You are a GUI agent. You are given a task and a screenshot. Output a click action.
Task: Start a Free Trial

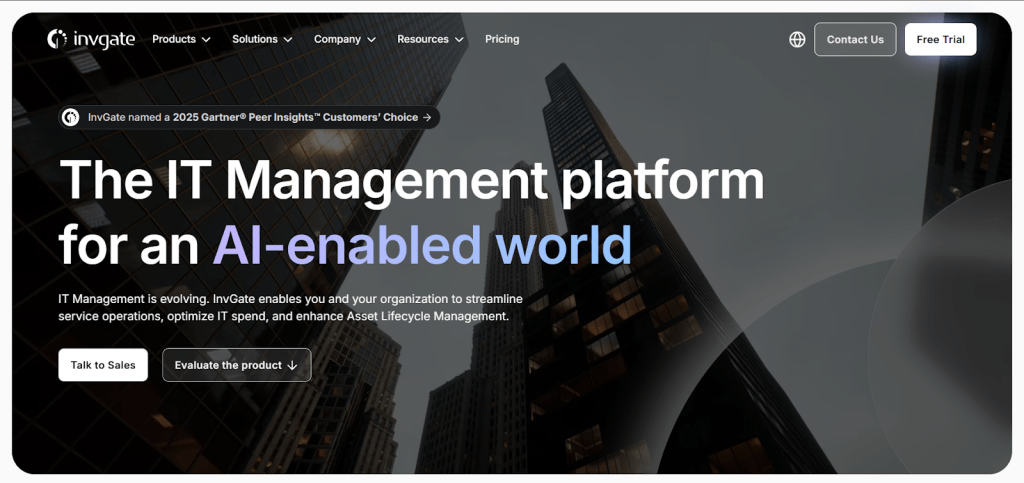(x=940, y=40)
